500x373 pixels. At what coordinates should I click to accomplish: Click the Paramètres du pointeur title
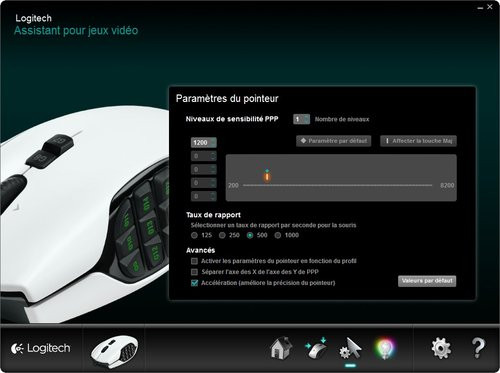(227, 99)
